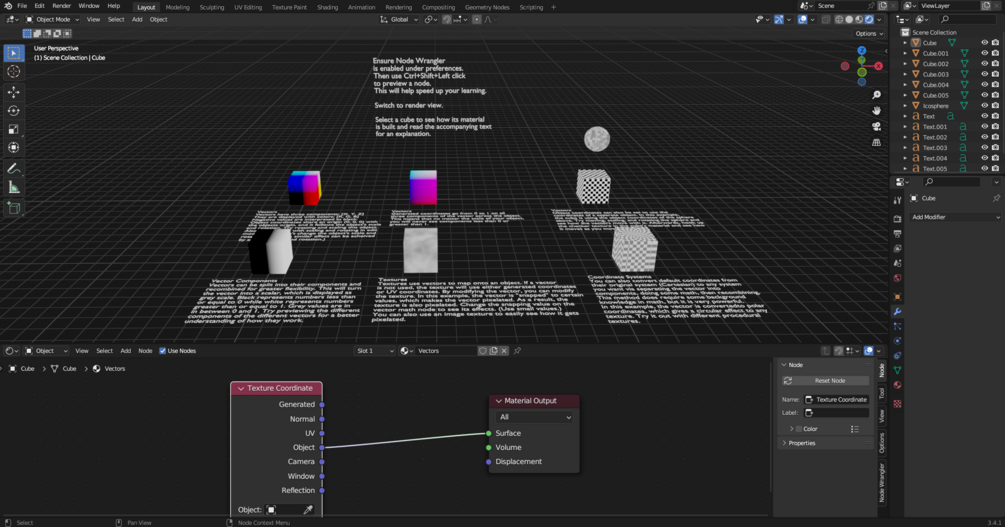Image resolution: width=1005 pixels, height=527 pixels.
Task: Open the Slot 1 dropdown
Action: click(x=374, y=351)
